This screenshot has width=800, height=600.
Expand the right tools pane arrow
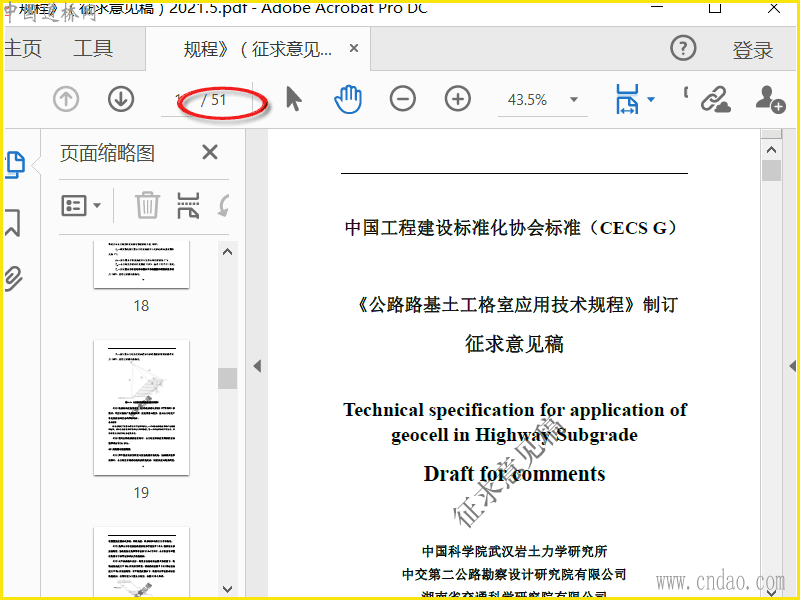click(792, 366)
